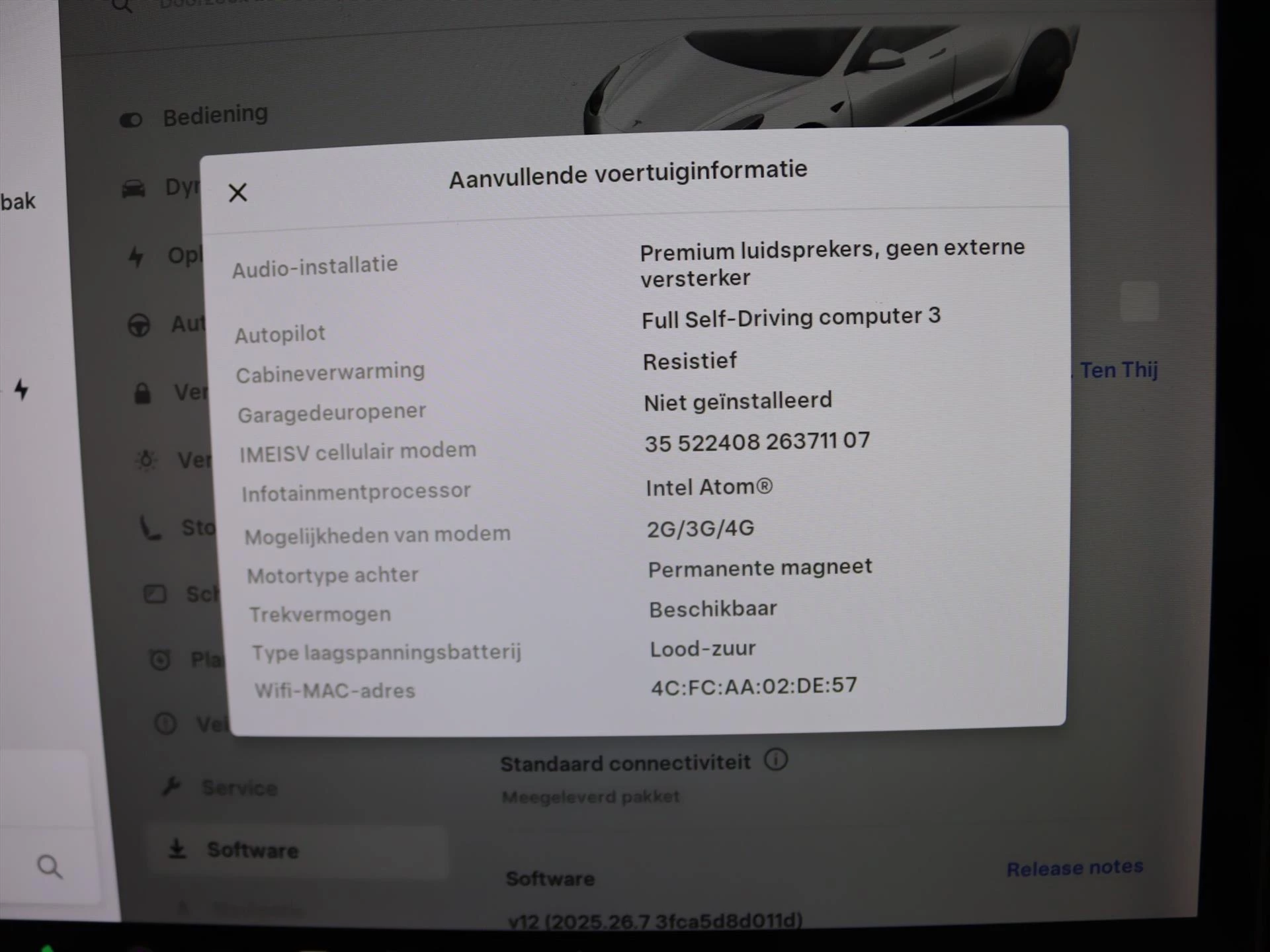1270x952 pixels.
Task: Tap the search bar at the top
Action: (265, 7)
